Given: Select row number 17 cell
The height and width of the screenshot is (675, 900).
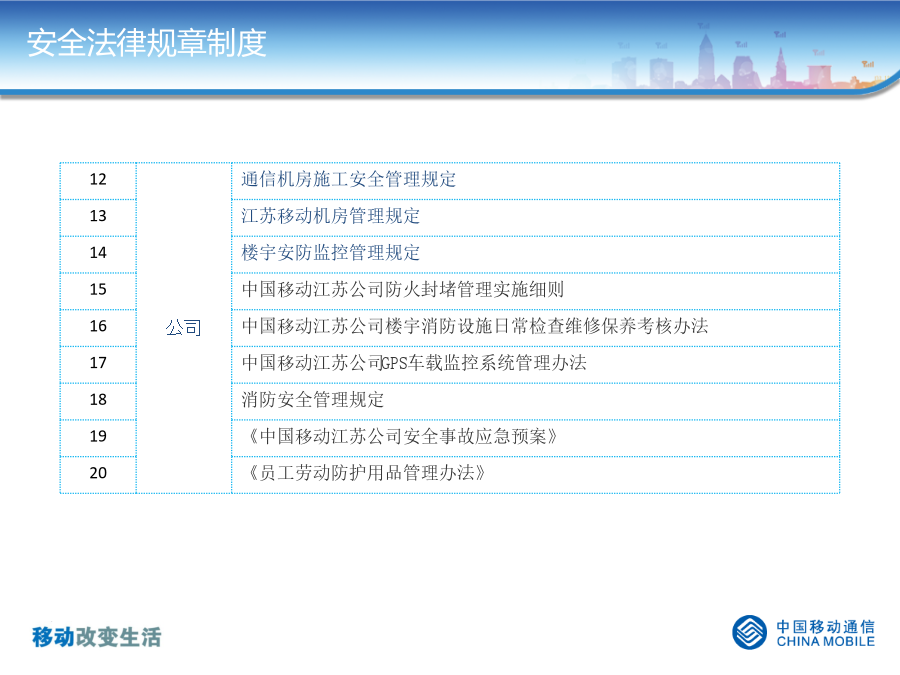Looking at the screenshot, I should tap(98, 364).
